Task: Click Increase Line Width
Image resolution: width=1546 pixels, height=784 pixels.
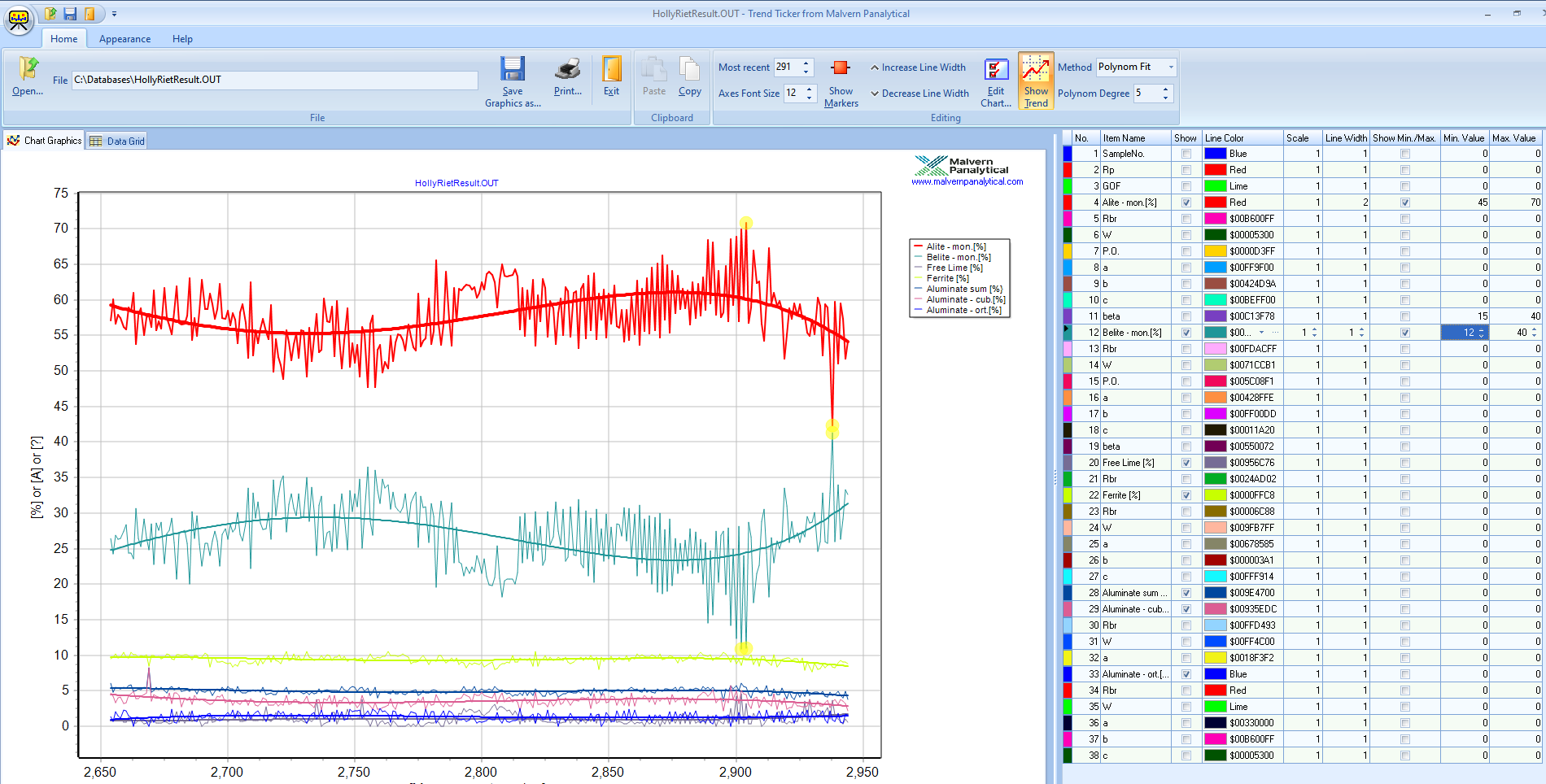Action: (x=917, y=68)
